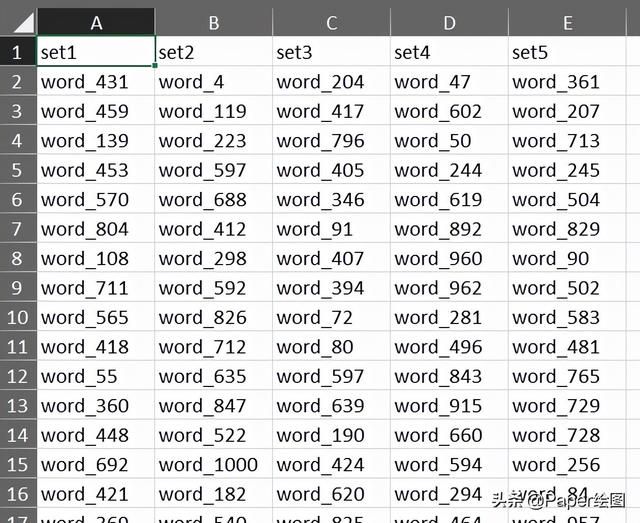Click word_90 cell
The height and width of the screenshot is (523, 640).
pos(567,258)
